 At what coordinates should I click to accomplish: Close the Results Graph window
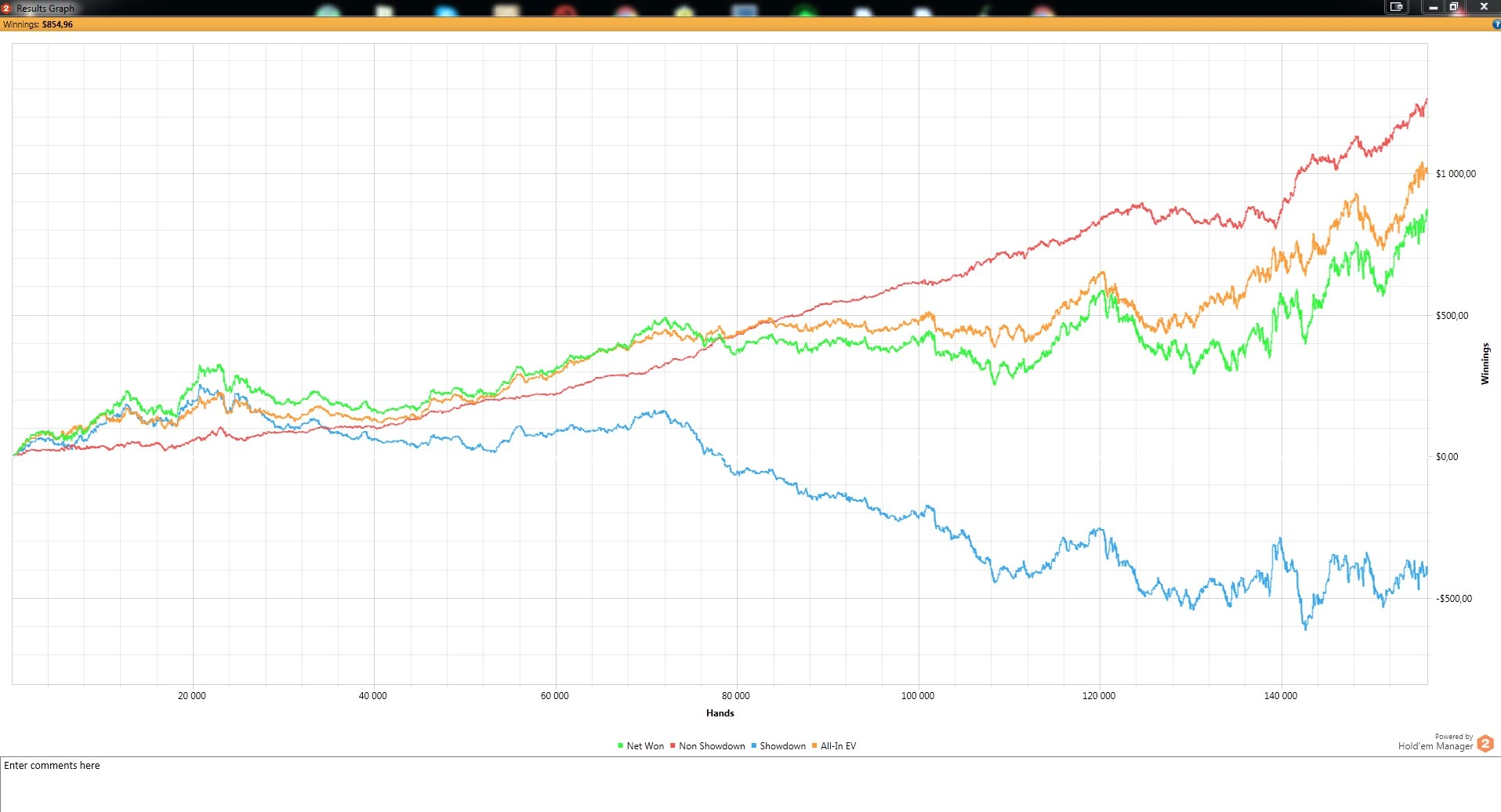click(1483, 7)
